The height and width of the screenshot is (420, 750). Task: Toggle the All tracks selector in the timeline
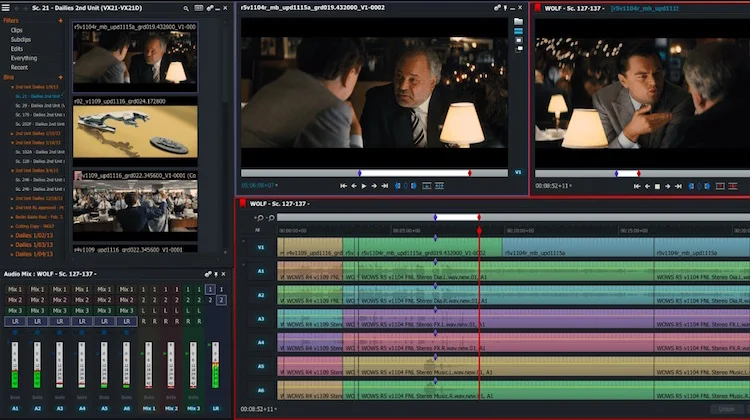coord(257,230)
